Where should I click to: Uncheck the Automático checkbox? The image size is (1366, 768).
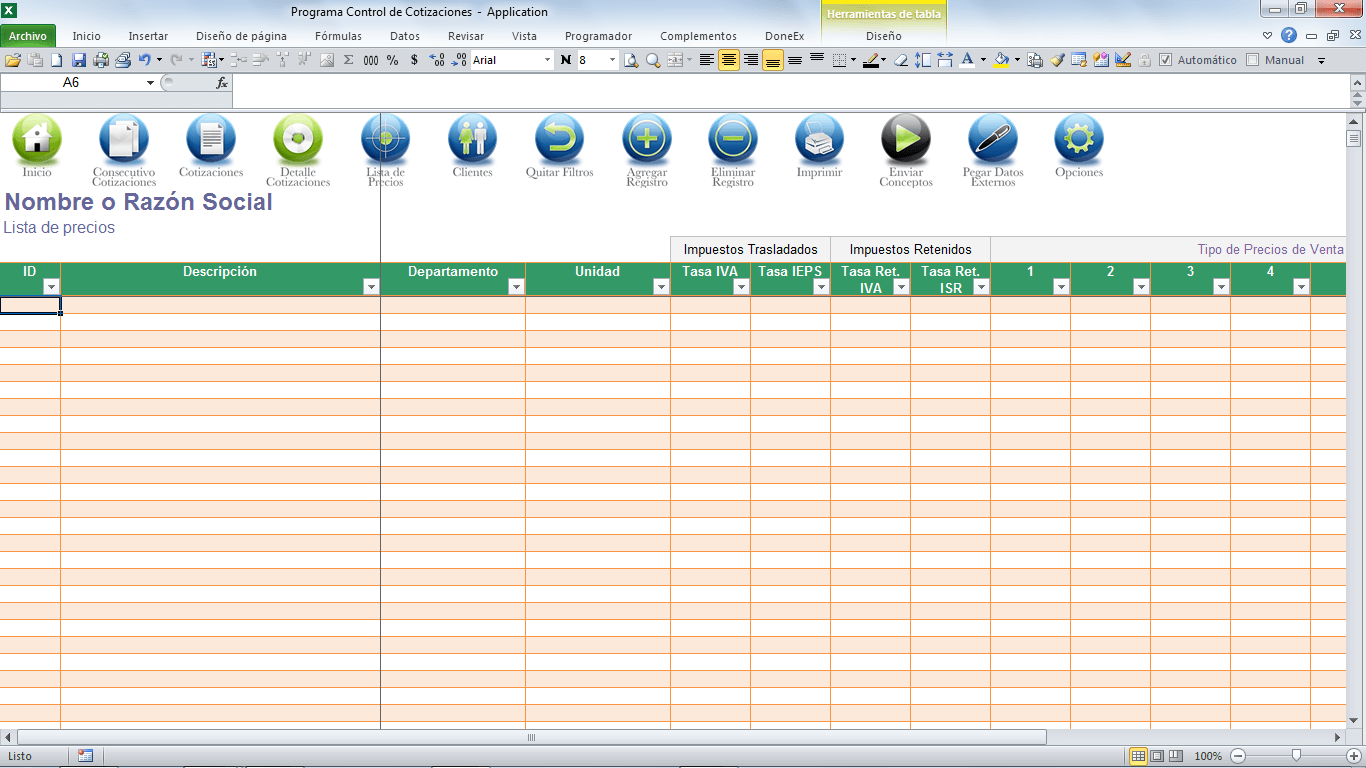1165,60
